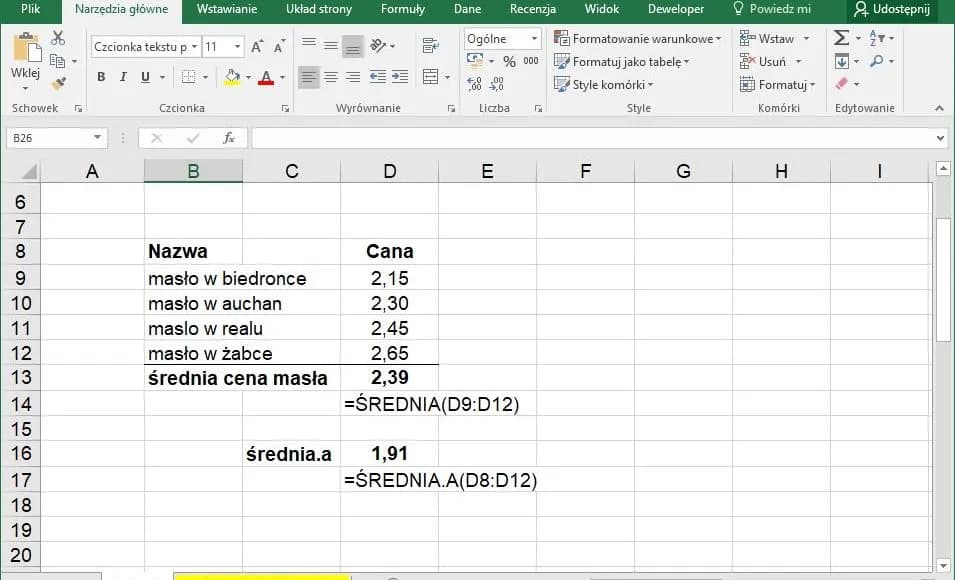Switch to the Formuły ribbon tab
Screen dimensions: 955x580
click(x=402, y=9)
